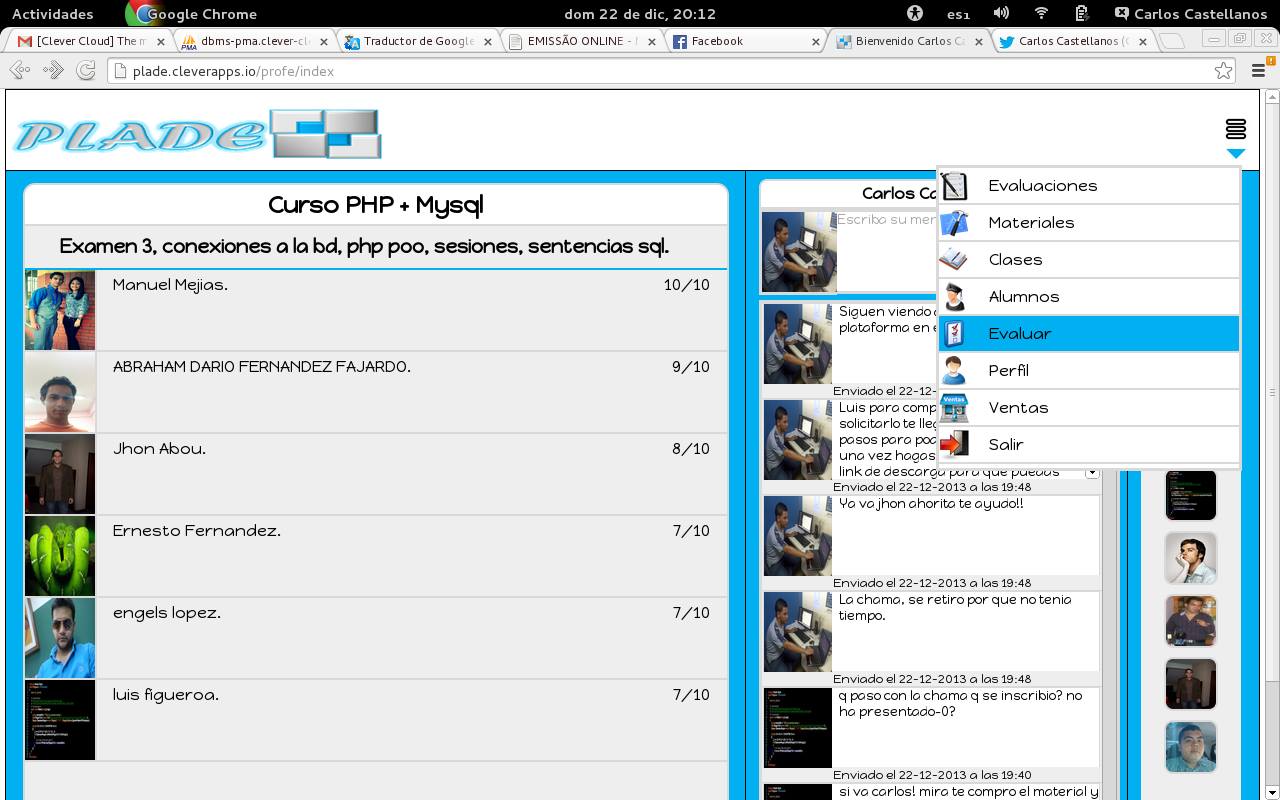Open Perfil from the menu
Viewport: 1280px width, 800px height.
(1089, 370)
